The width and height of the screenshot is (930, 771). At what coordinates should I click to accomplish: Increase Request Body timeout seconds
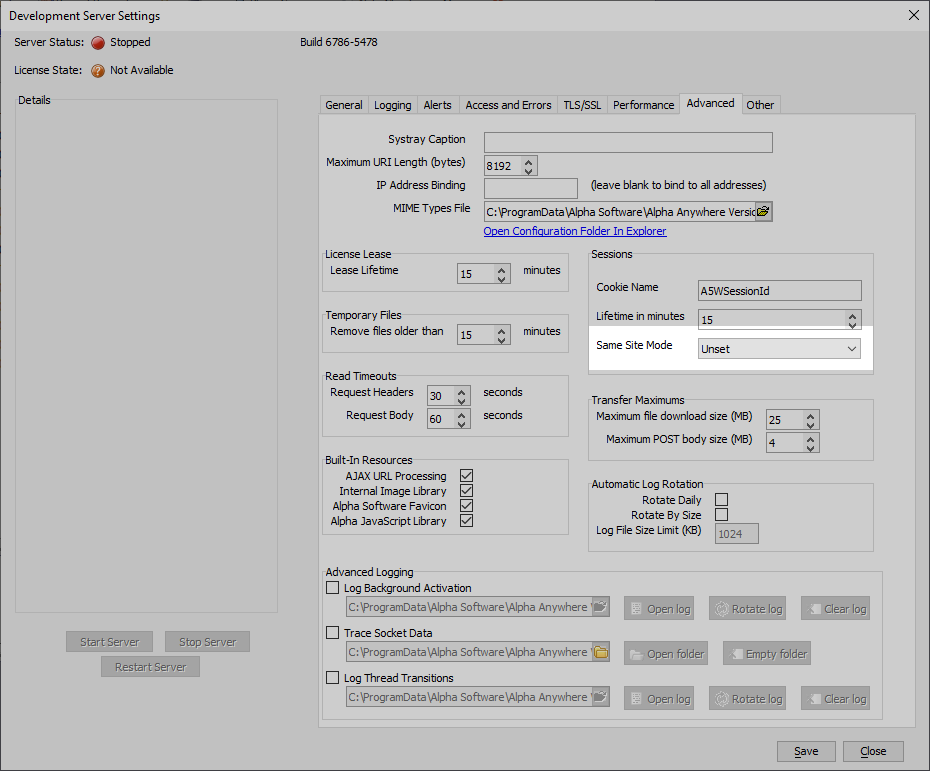click(x=461, y=415)
